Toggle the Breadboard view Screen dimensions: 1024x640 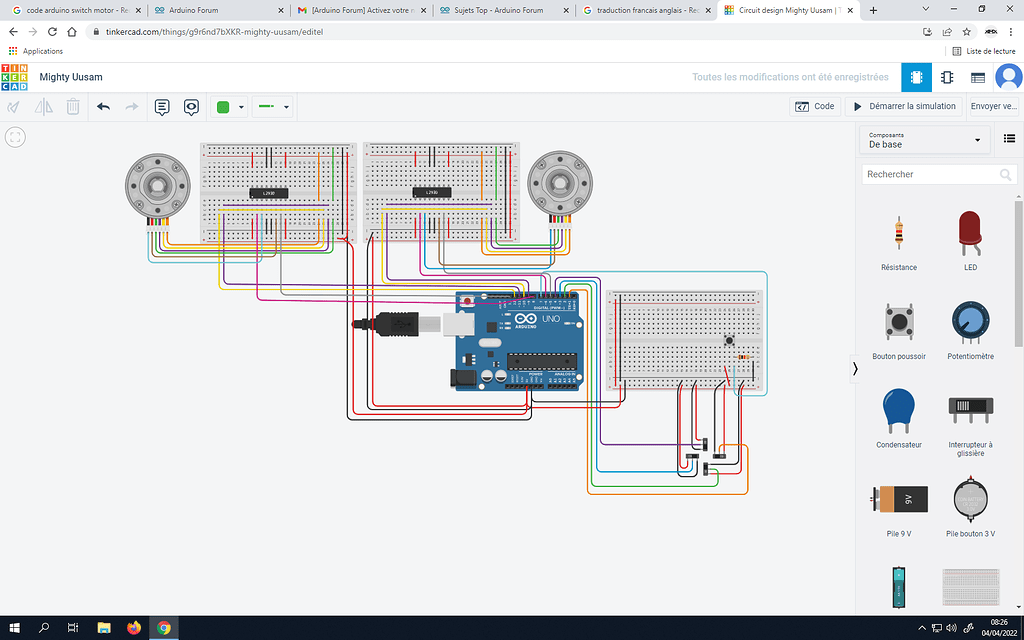[916, 77]
